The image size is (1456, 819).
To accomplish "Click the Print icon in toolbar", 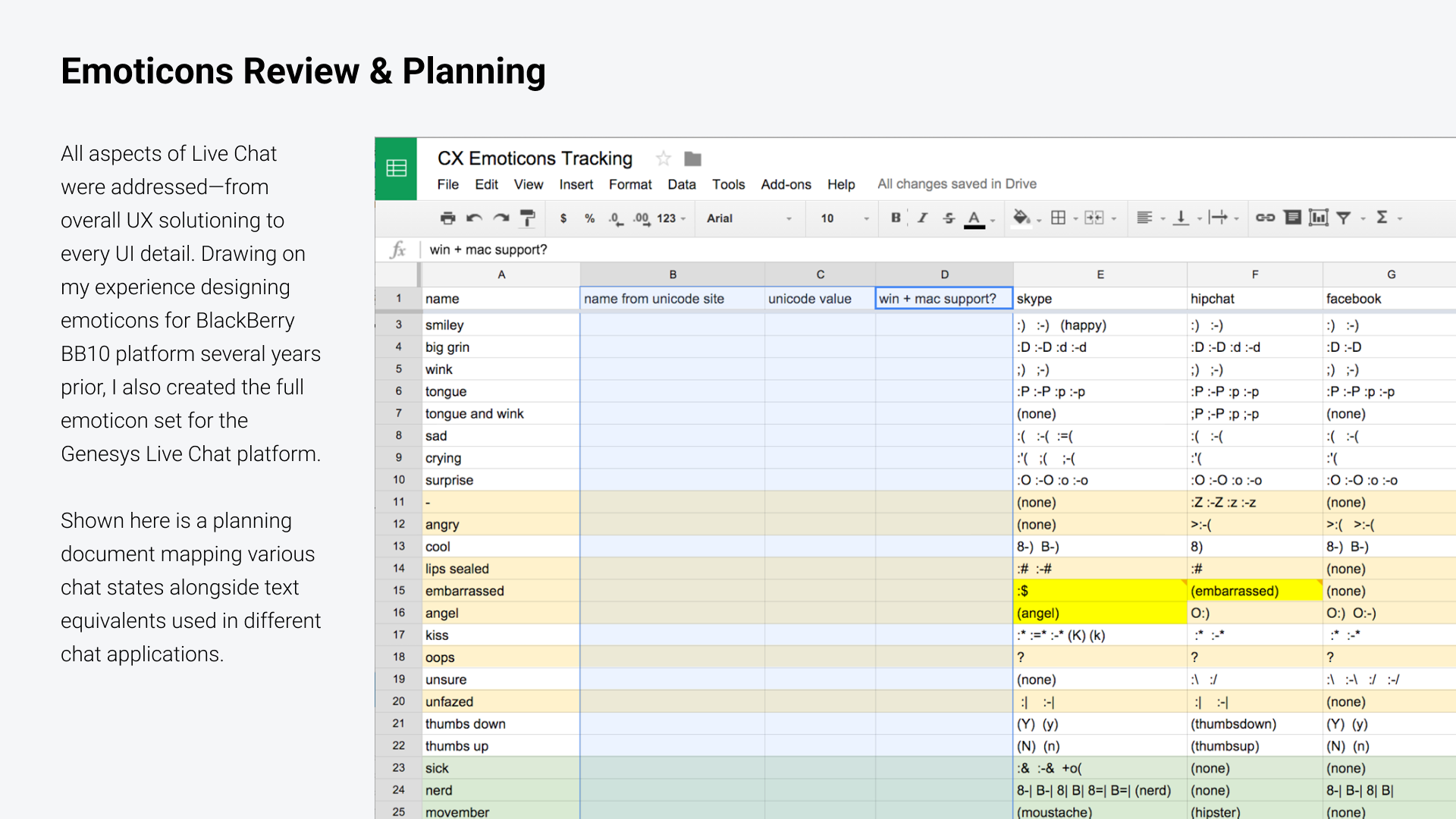I will (x=447, y=218).
